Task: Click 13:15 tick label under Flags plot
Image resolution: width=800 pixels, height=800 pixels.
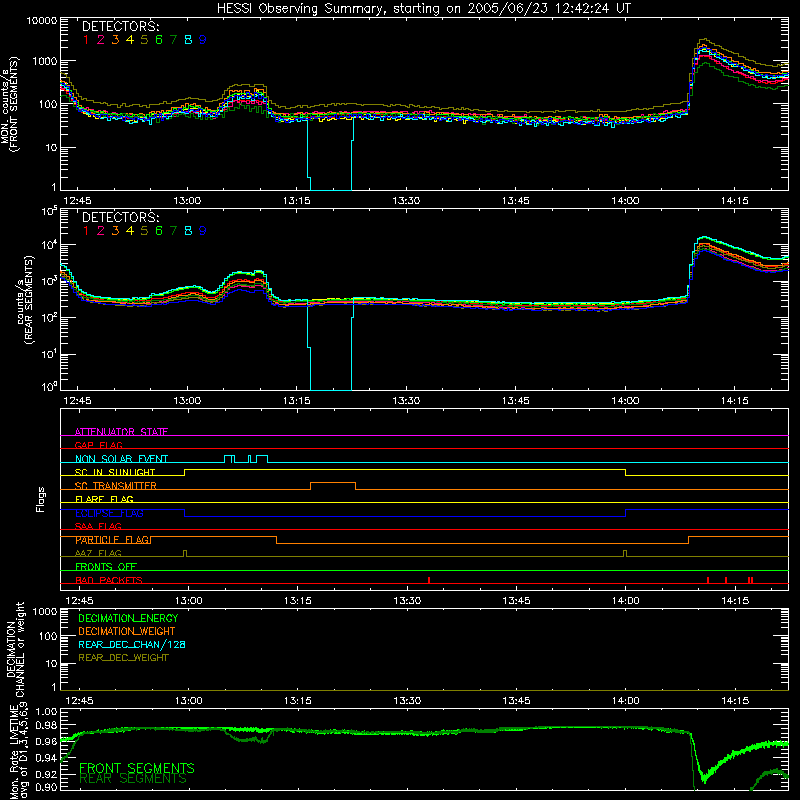Action: [x=297, y=601]
